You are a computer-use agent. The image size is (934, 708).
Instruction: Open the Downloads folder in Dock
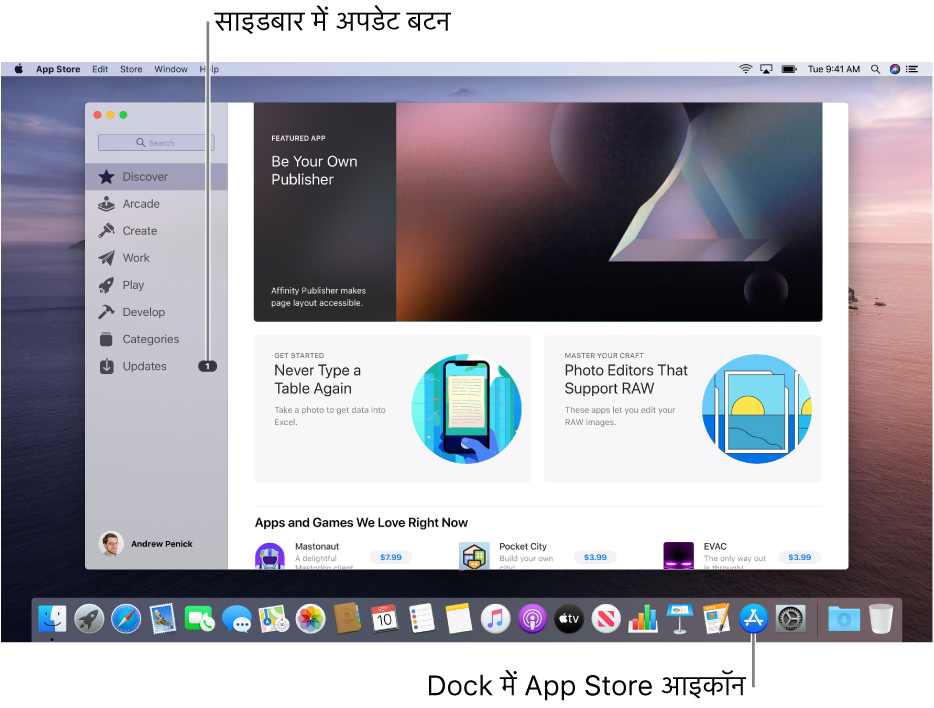click(843, 619)
